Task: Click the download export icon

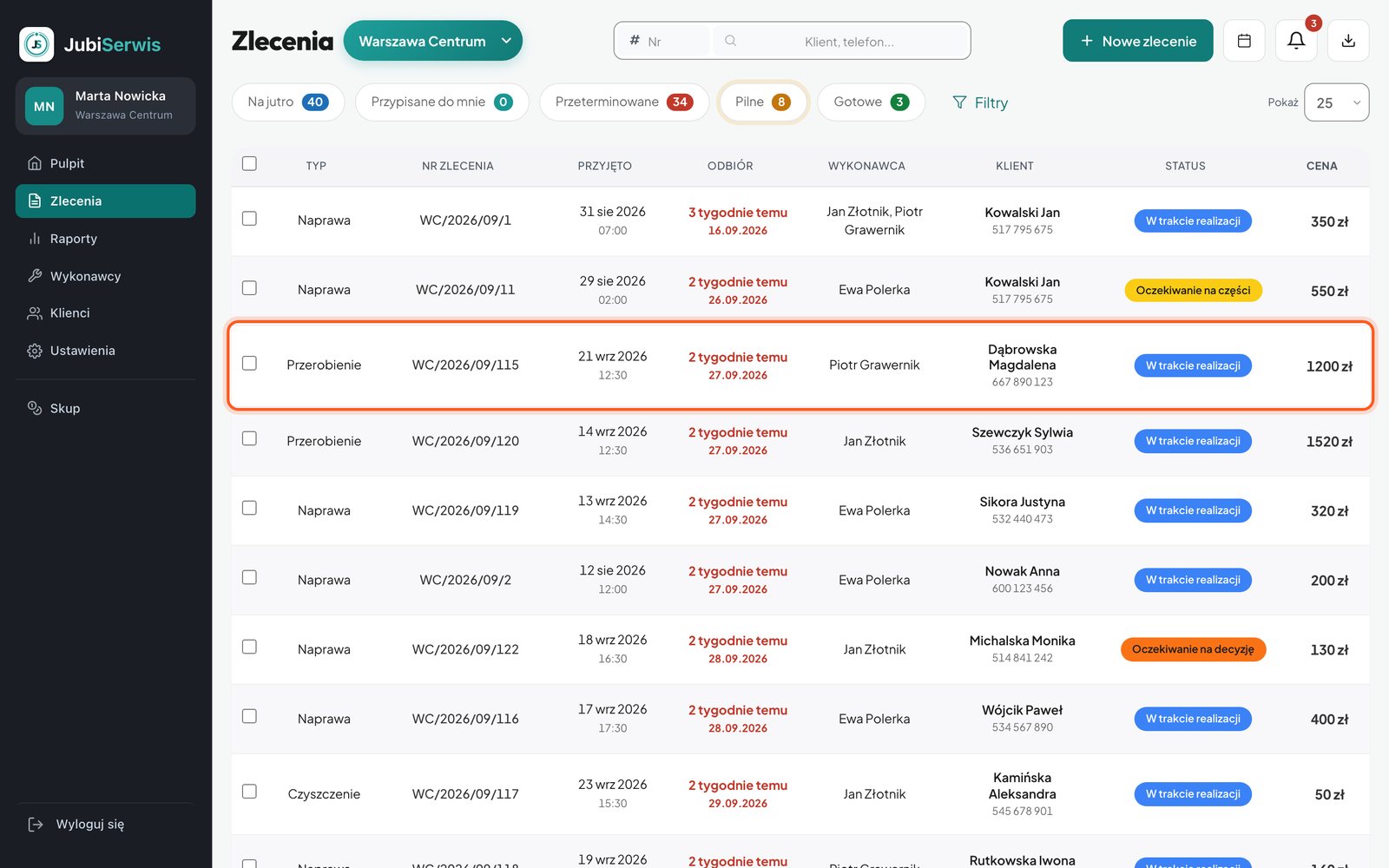Action: (1348, 41)
